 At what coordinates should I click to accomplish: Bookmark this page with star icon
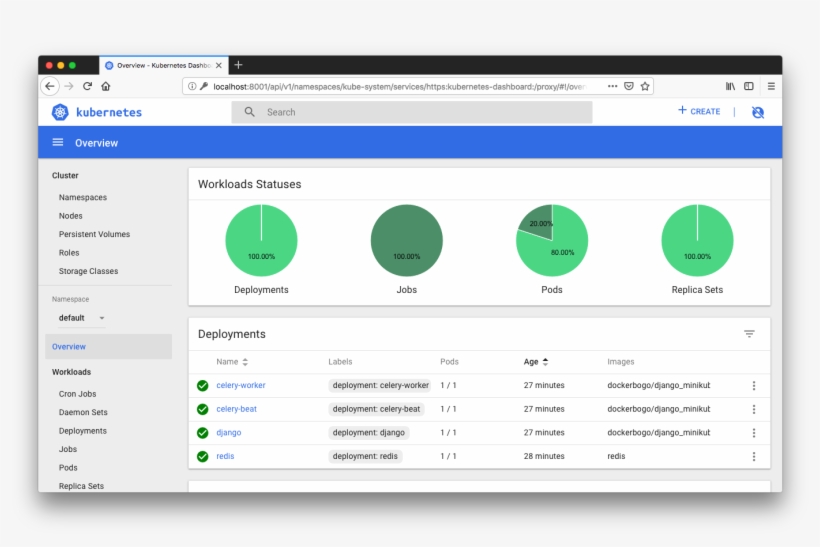point(645,86)
